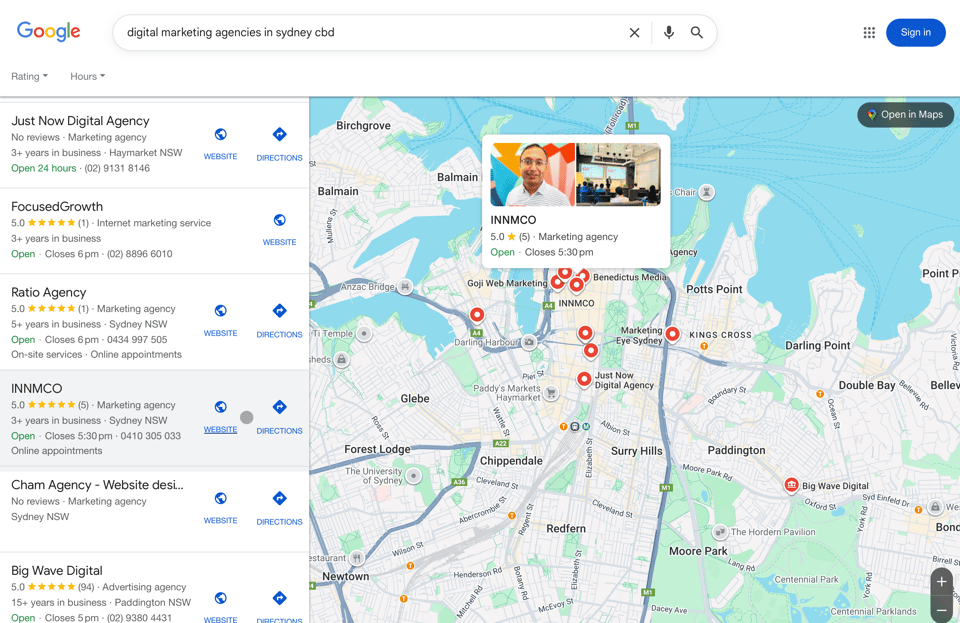Open INNMCO presentation room photo
Image resolution: width=960 pixels, height=623 pixels.
(x=618, y=174)
